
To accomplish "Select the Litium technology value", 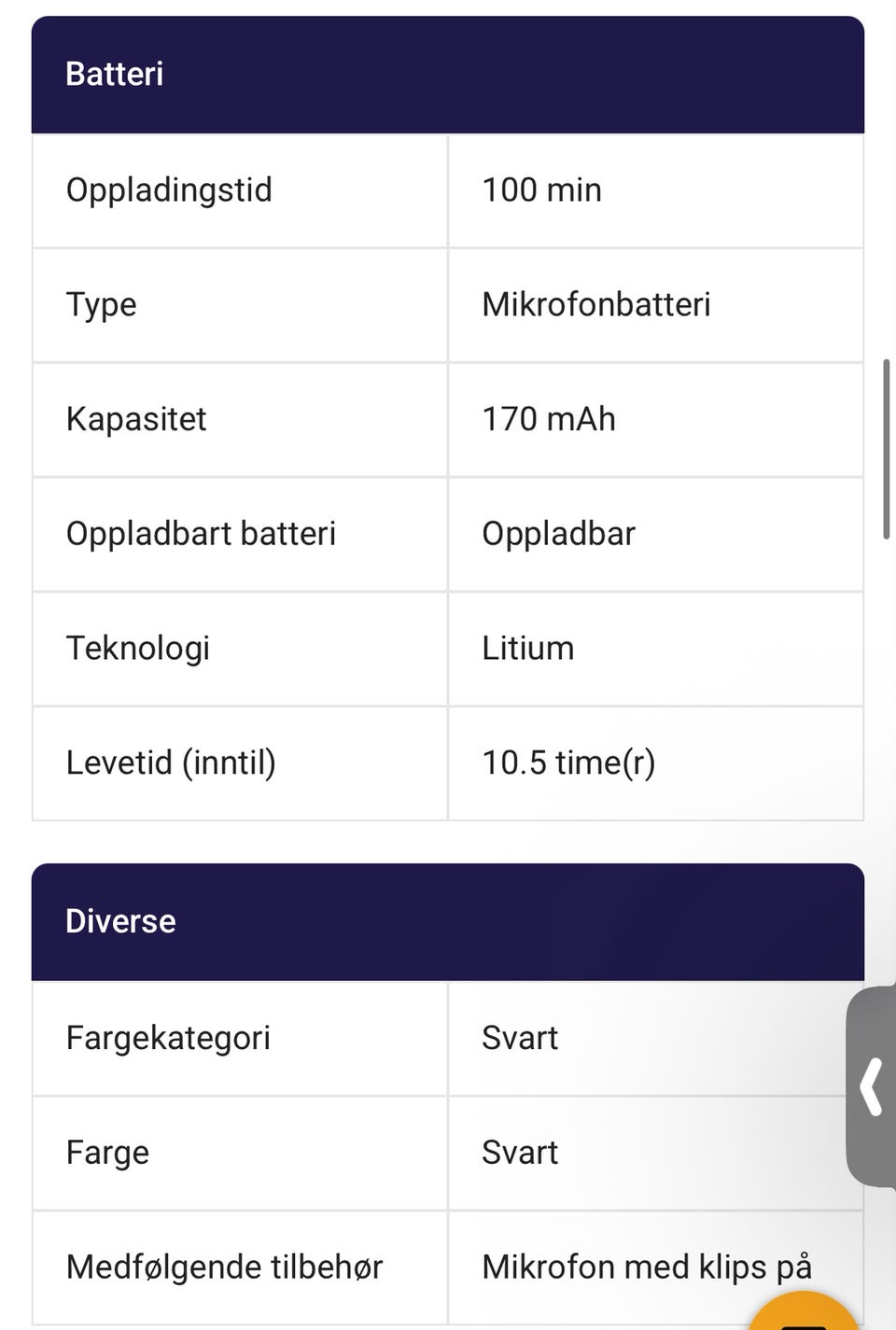I will point(527,649).
